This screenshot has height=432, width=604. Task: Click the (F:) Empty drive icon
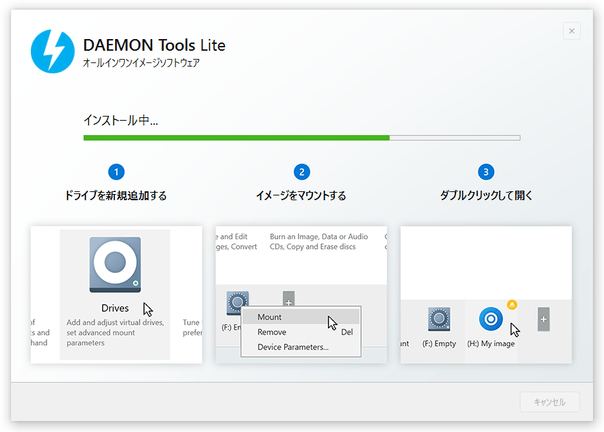click(x=439, y=319)
